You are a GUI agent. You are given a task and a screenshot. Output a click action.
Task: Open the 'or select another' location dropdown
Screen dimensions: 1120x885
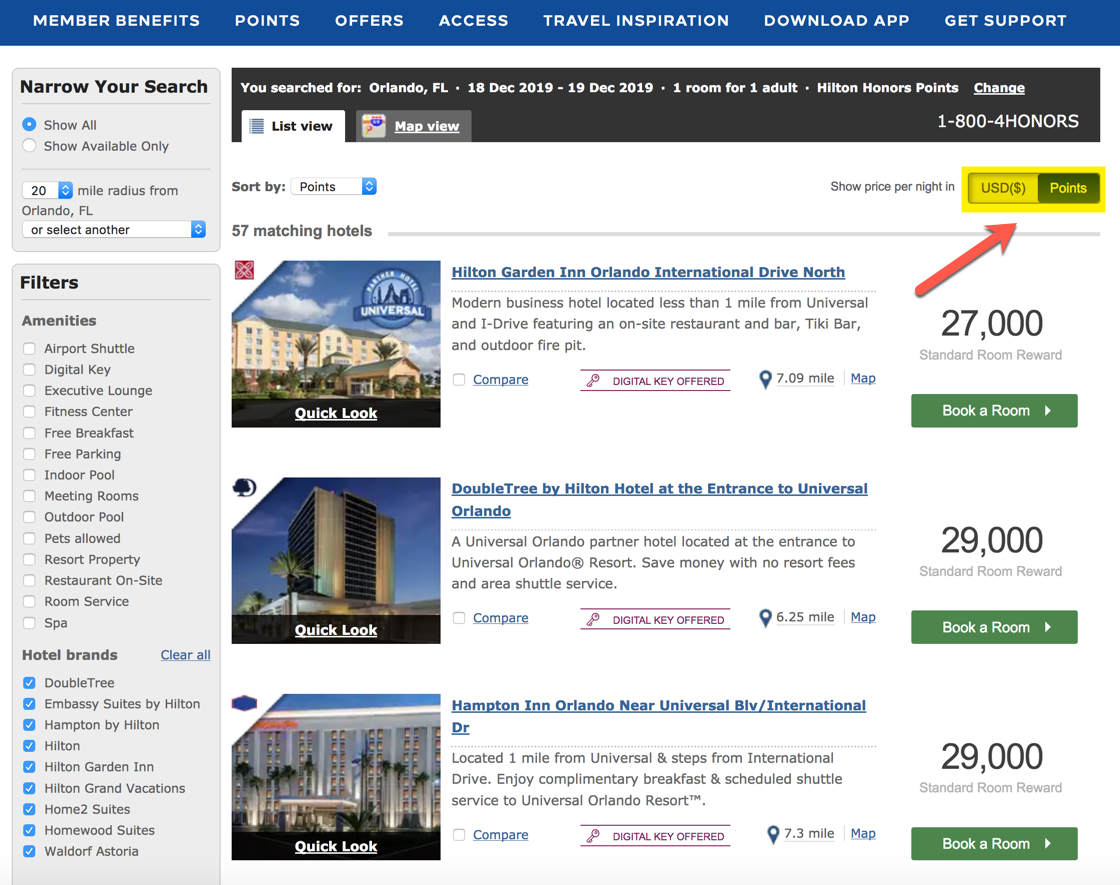click(x=114, y=229)
